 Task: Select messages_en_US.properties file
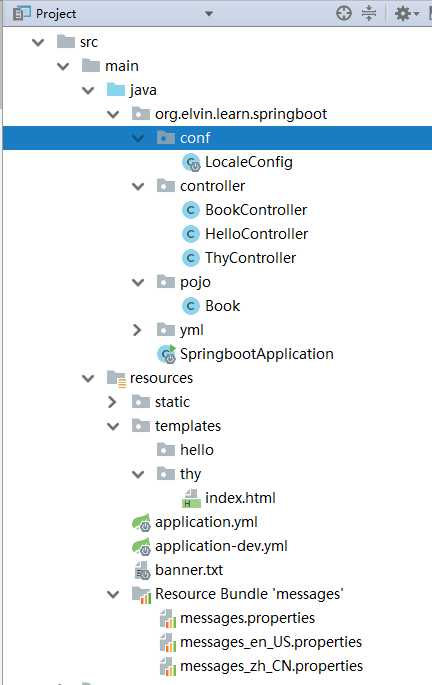[x=271, y=642]
